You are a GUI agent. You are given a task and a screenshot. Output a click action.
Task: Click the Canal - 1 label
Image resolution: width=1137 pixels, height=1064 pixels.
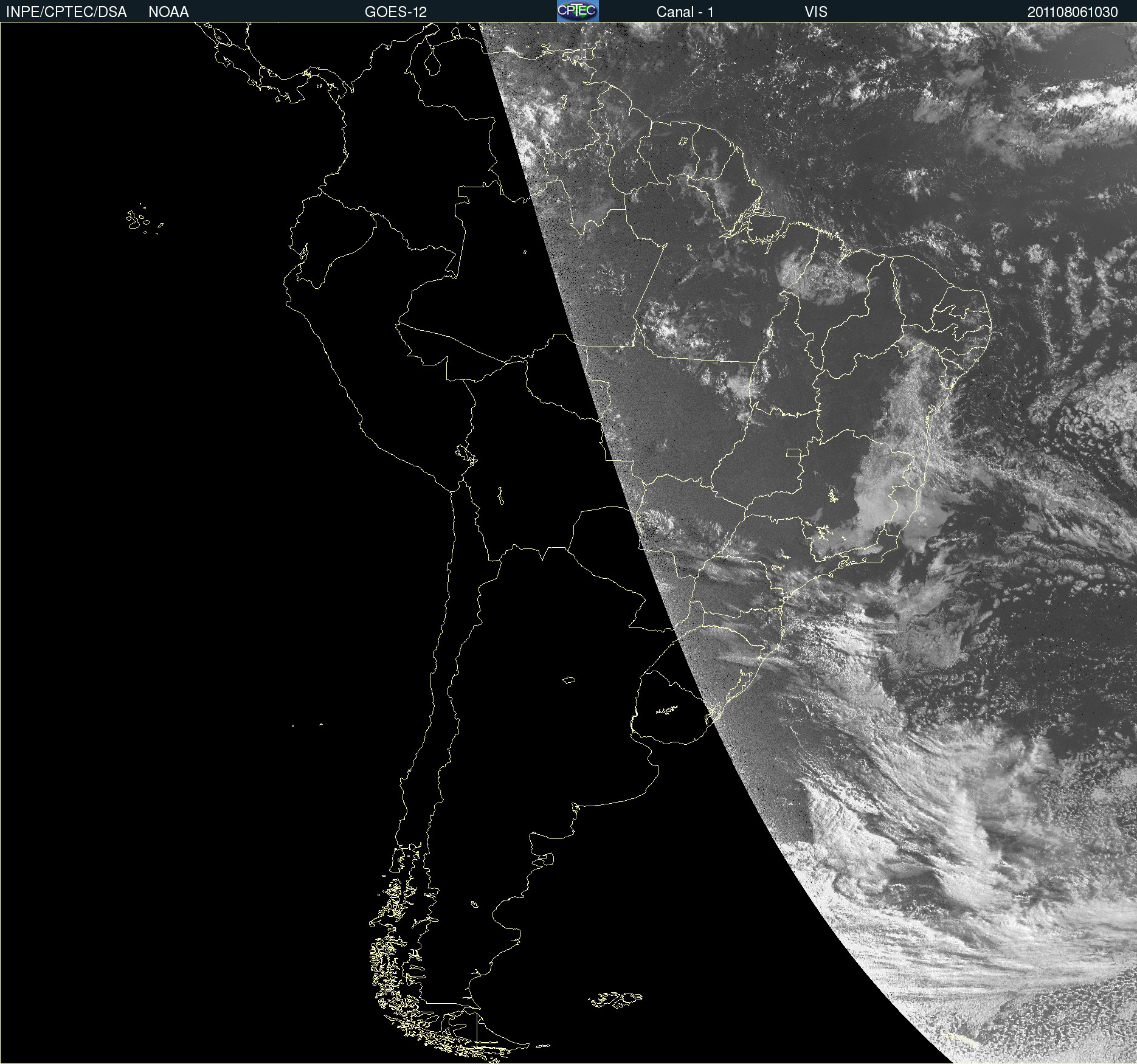click(x=685, y=12)
